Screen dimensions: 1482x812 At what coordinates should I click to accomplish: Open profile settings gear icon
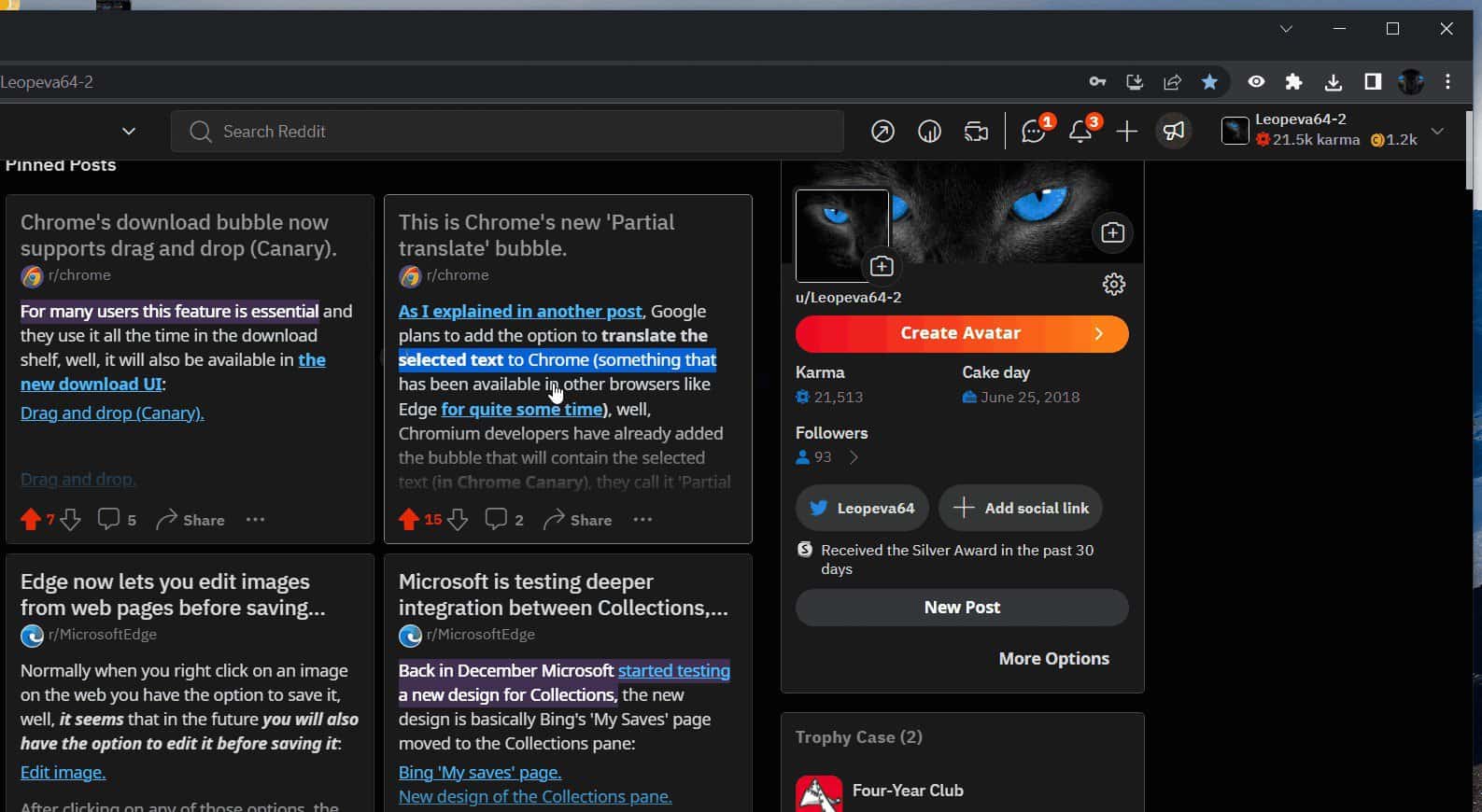[1113, 285]
